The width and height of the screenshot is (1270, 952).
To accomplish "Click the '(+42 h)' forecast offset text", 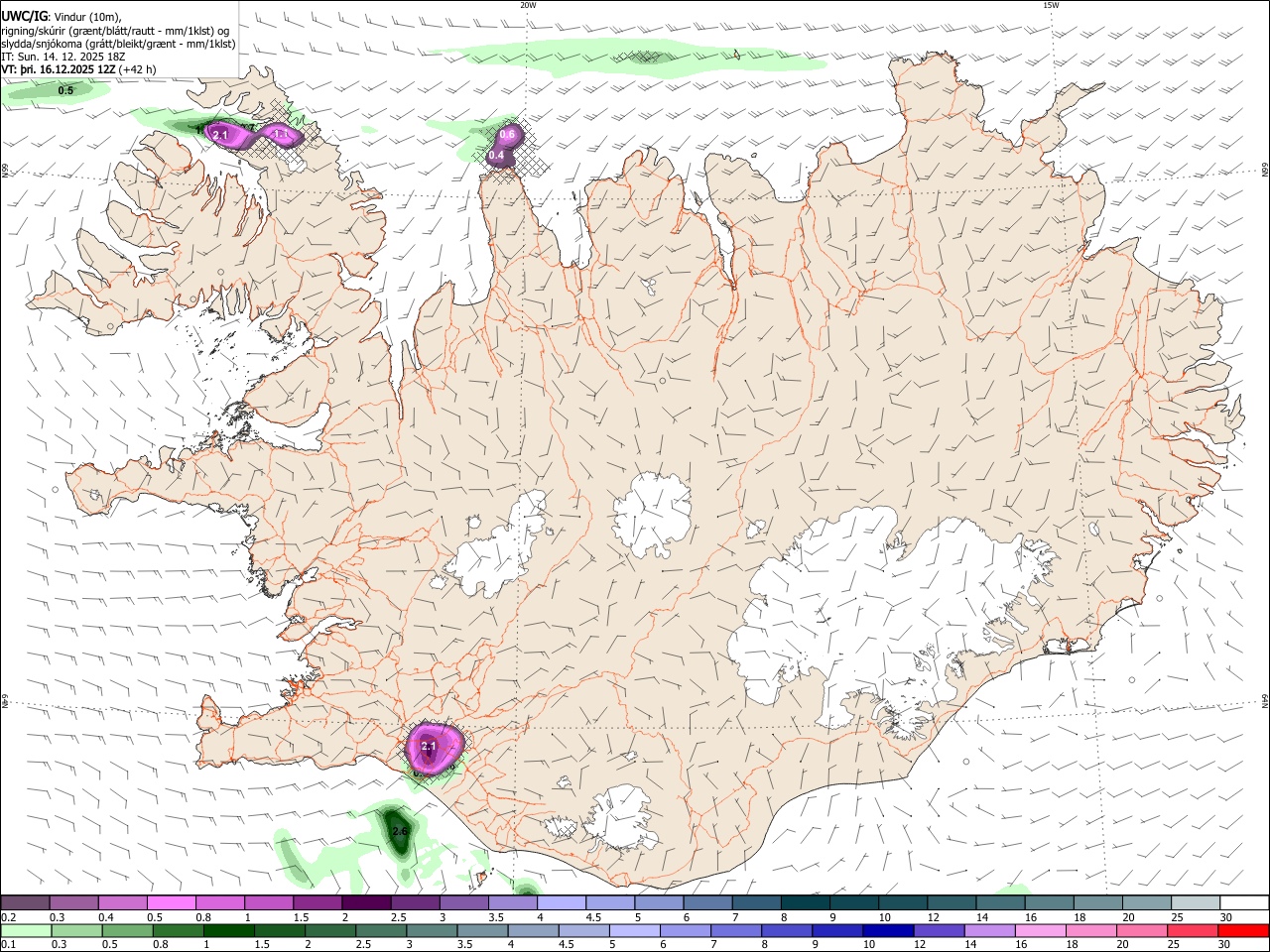I will [137, 69].
